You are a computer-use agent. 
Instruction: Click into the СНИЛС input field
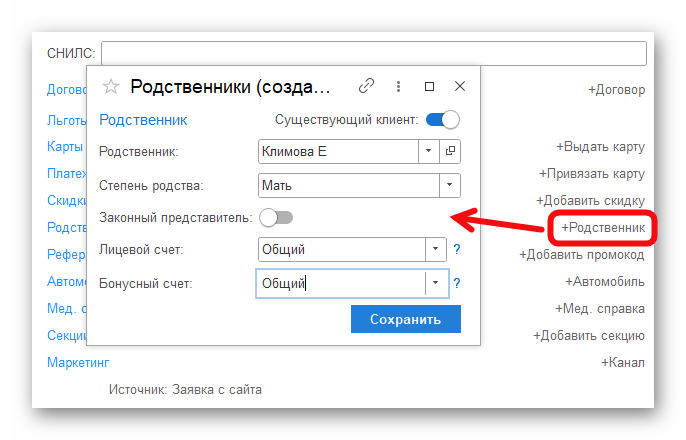coord(376,53)
